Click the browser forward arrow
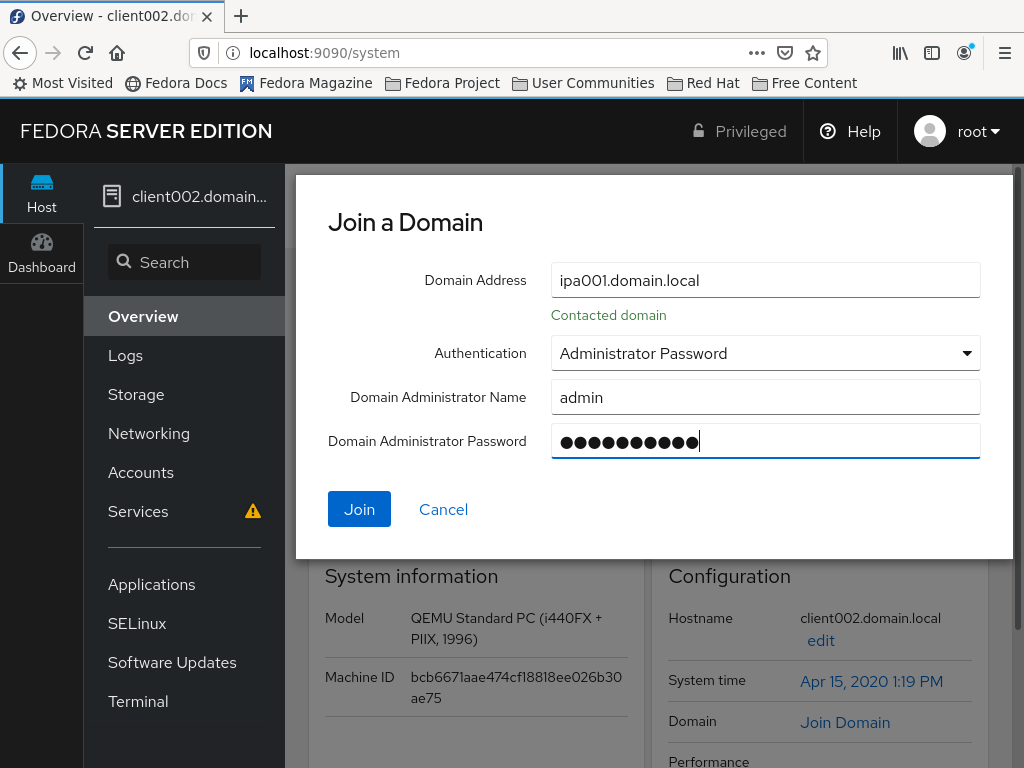The image size is (1024, 768). [x=54, y=53]
